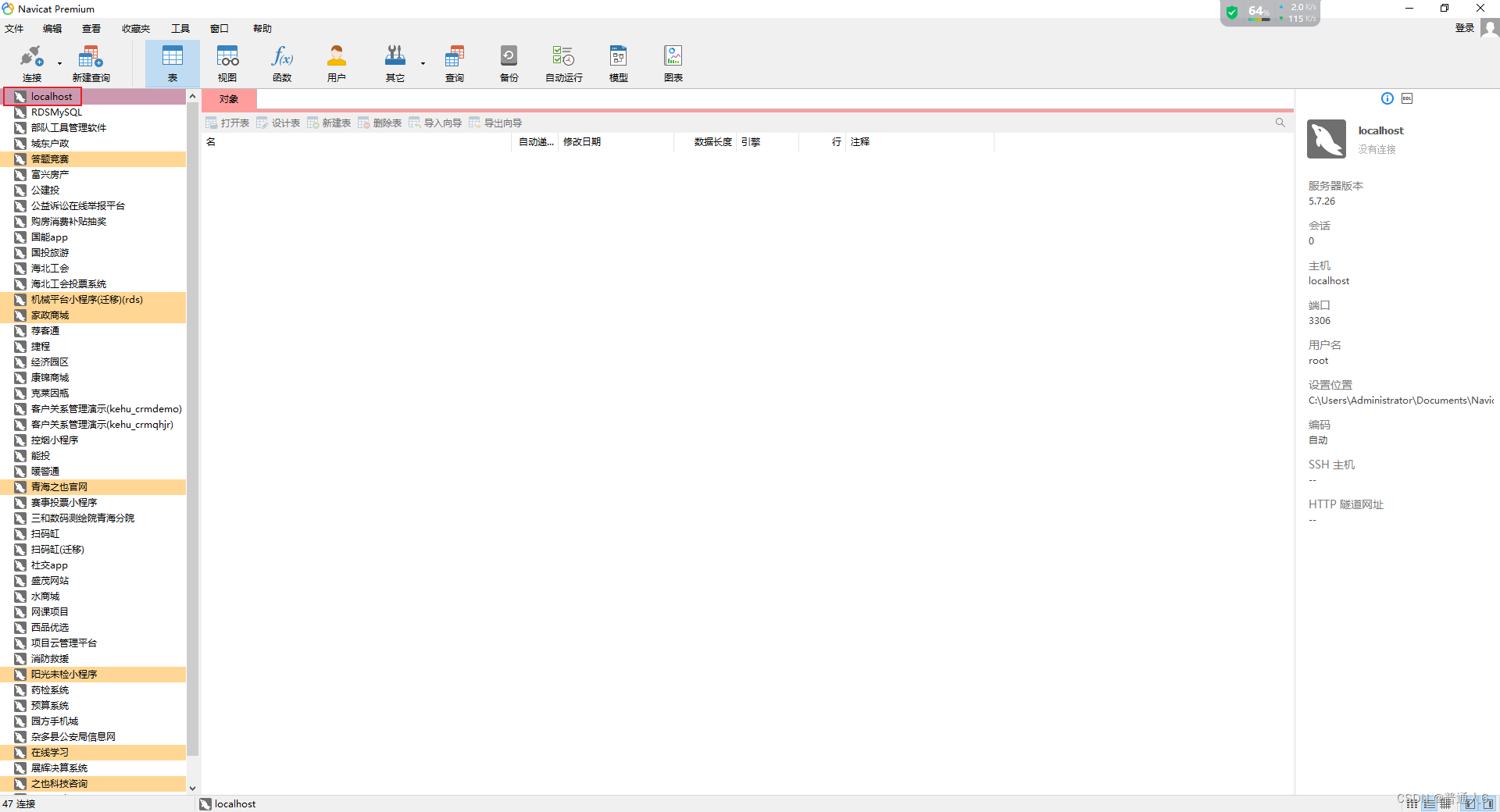Select the 之也科技咨询 connection
This screenshot has height=812, width=1500.
pyautogui.click(x=94, y=784)
